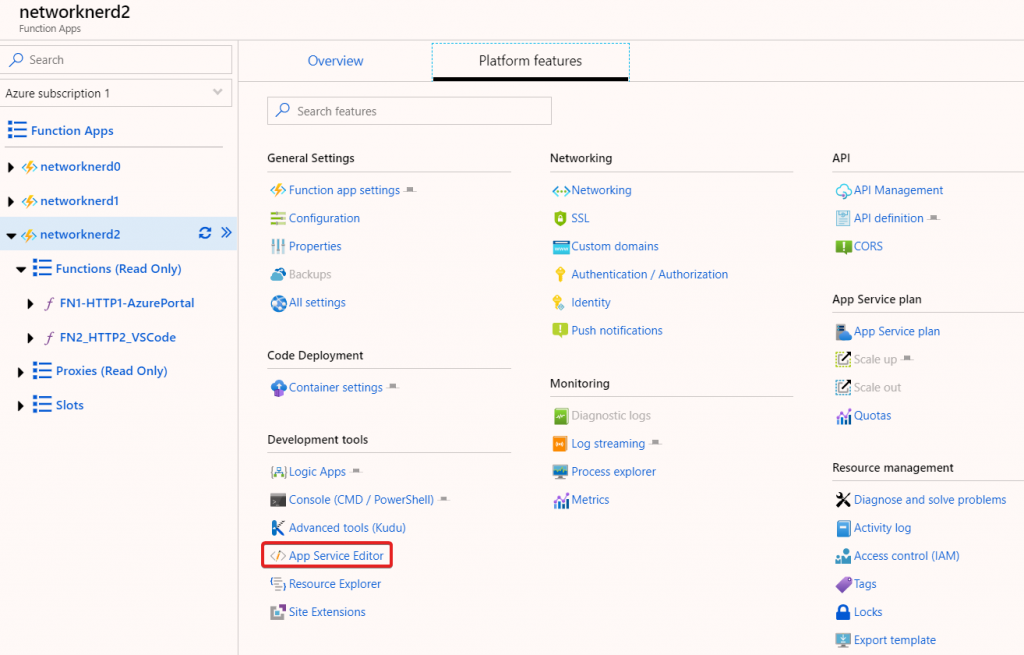Screen dimensions: 1024x655
Task: Click the Configuration bars icon
Action: (278, 218)
